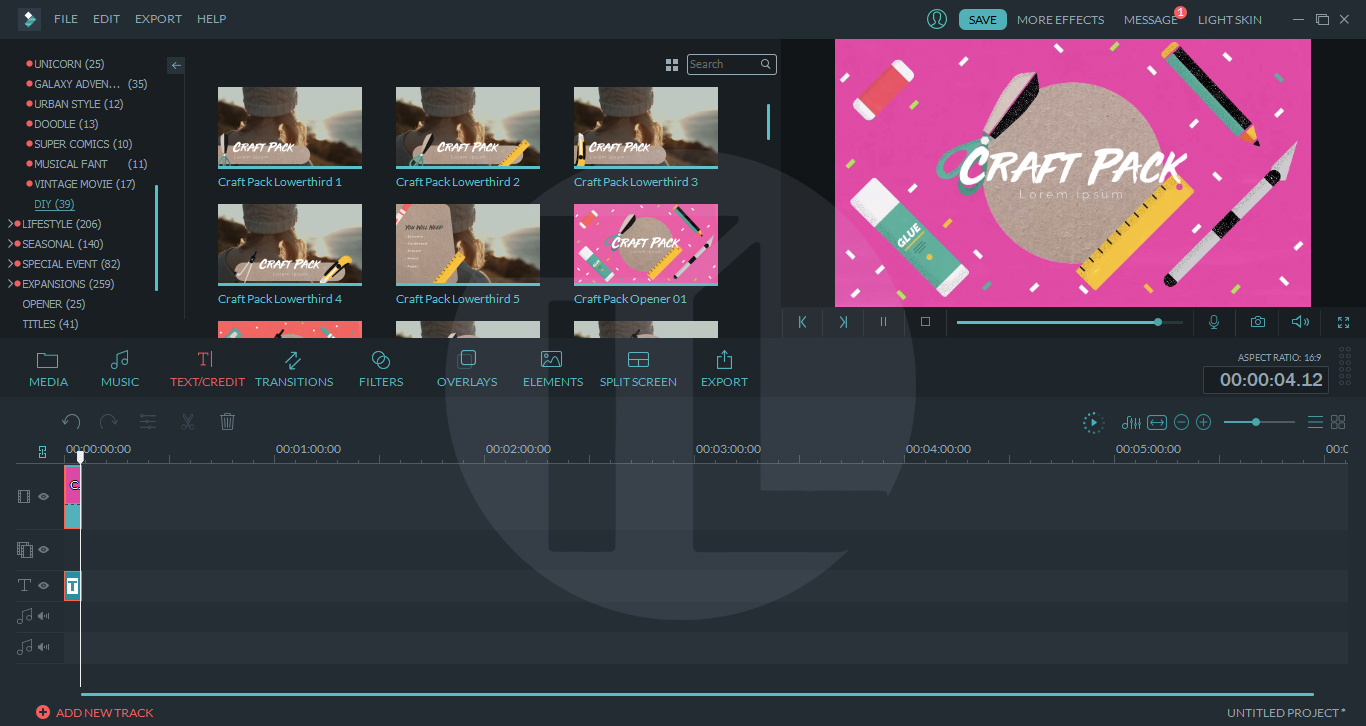Click the undo arrow icon
The height and width of the screenshot is (726, 1366).
pyautogui.click(x=70, y=421)
